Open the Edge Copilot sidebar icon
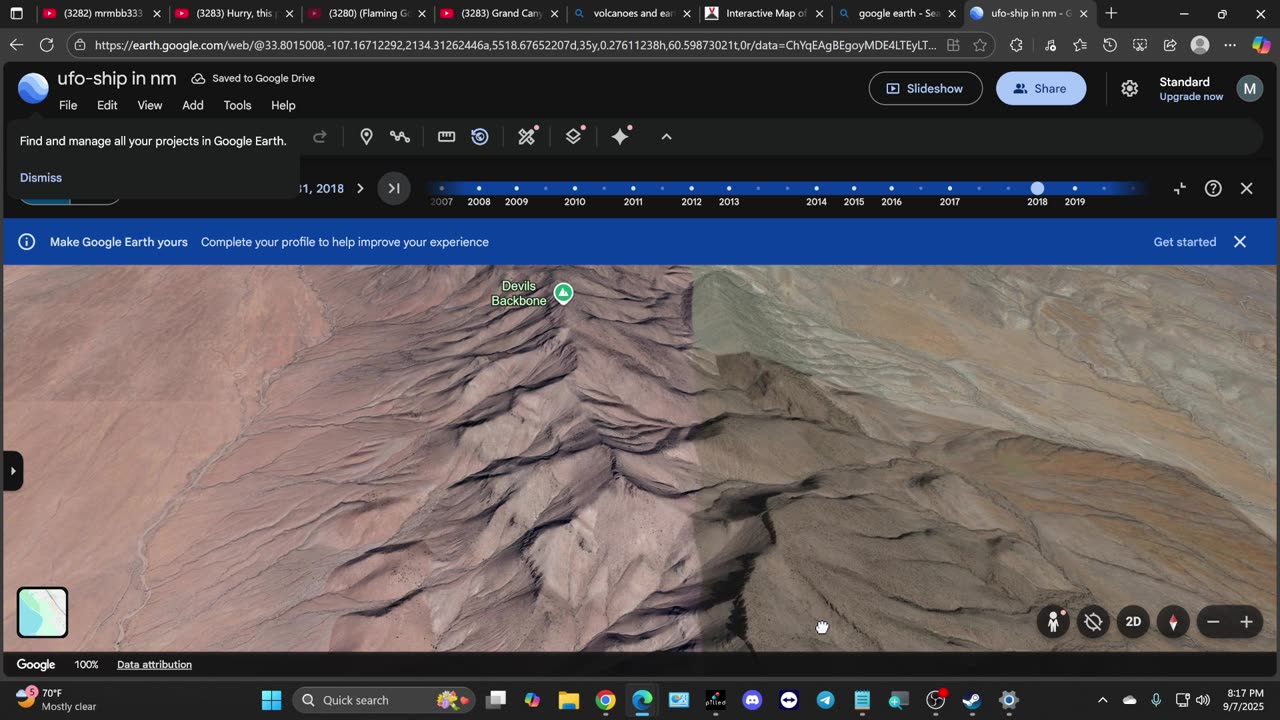 (1261, 45)
